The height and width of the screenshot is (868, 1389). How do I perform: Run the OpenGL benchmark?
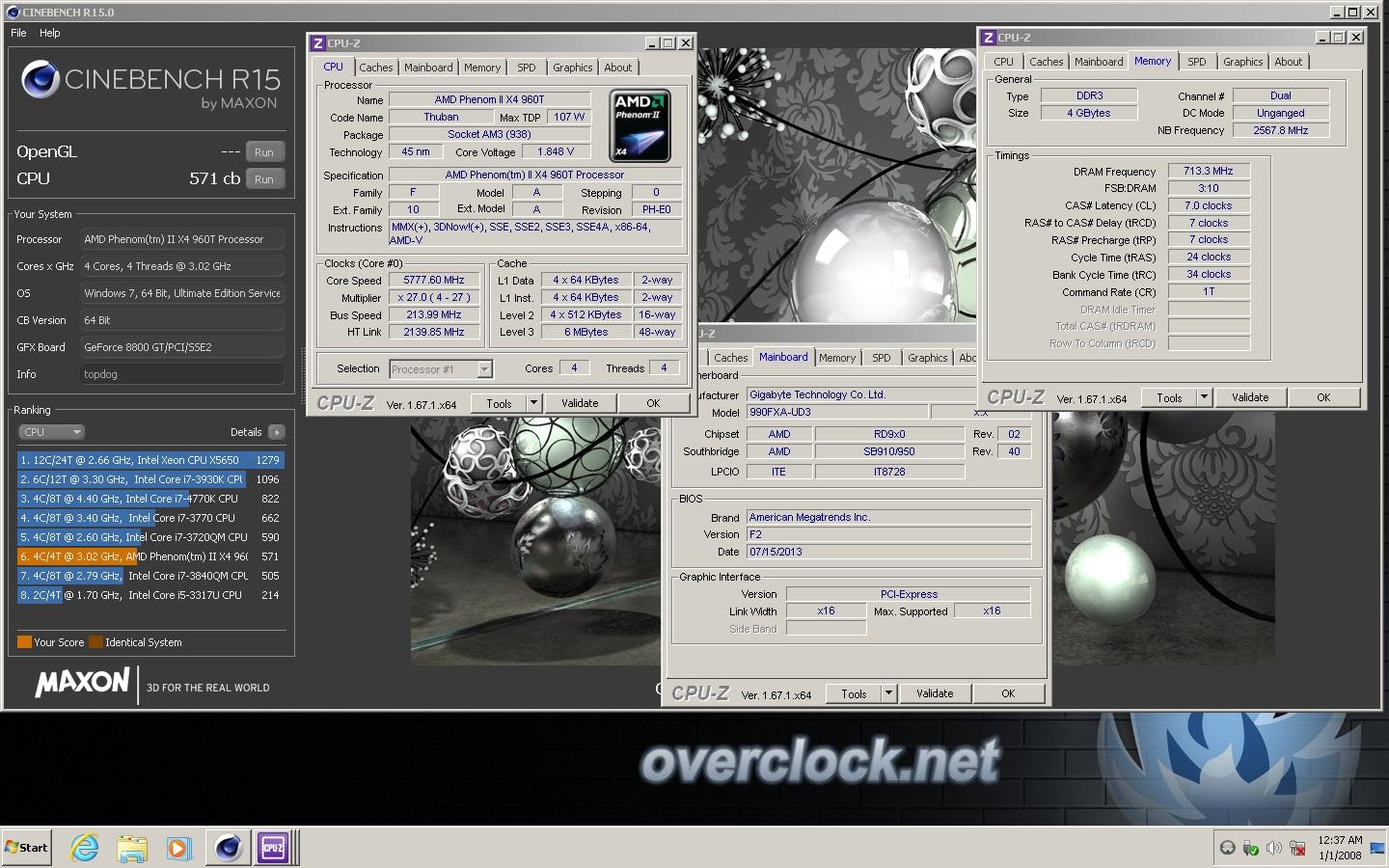264,152
